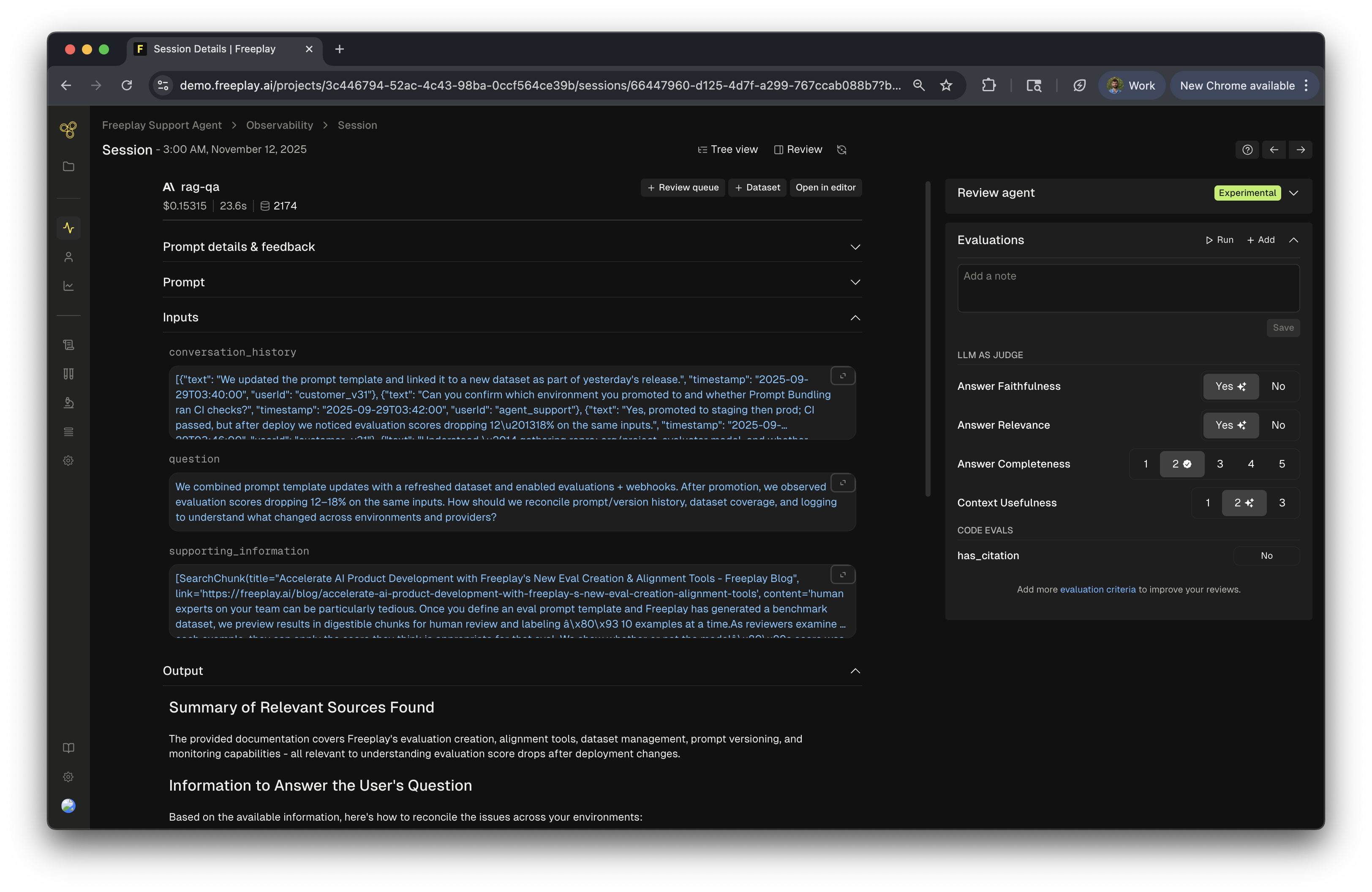Image resolution: width=1372 pixels, height=892 pixels.
Task: Click the Add a note field
Action: [1127, 288]
